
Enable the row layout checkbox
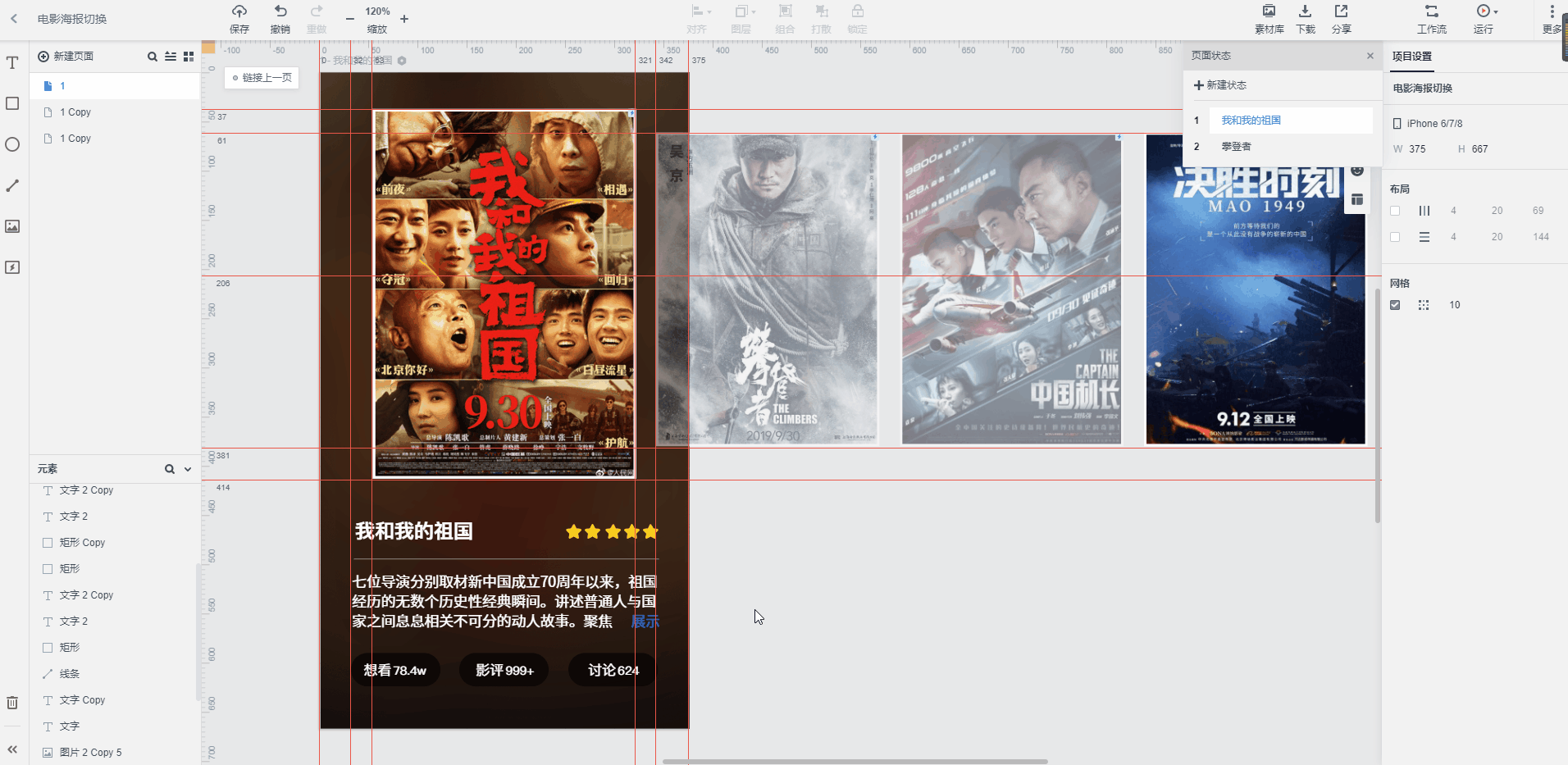pos(1395,237)
